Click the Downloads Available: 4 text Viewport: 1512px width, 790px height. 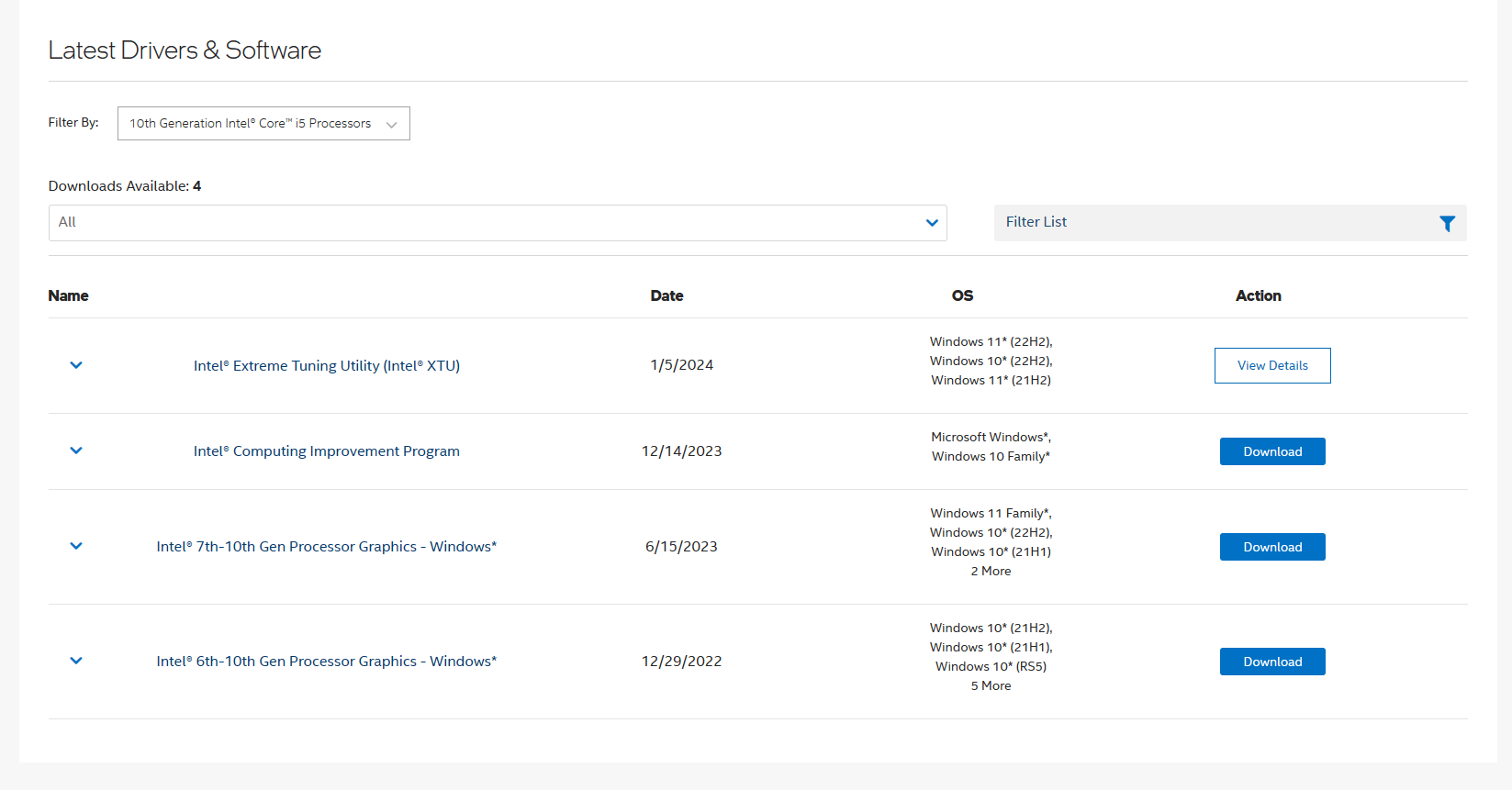point(125,186)
